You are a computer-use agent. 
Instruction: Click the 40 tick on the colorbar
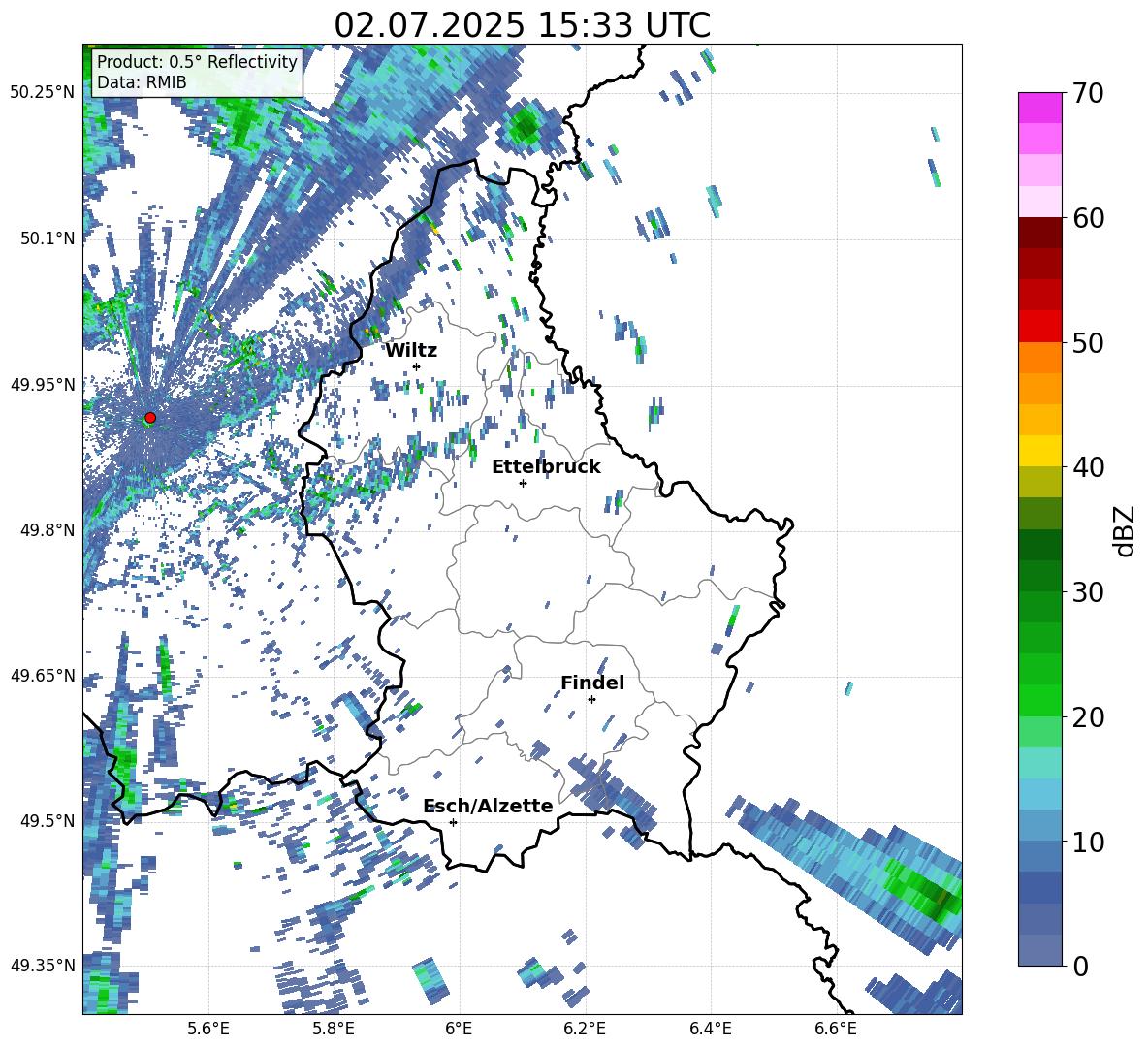point(1088,467)
